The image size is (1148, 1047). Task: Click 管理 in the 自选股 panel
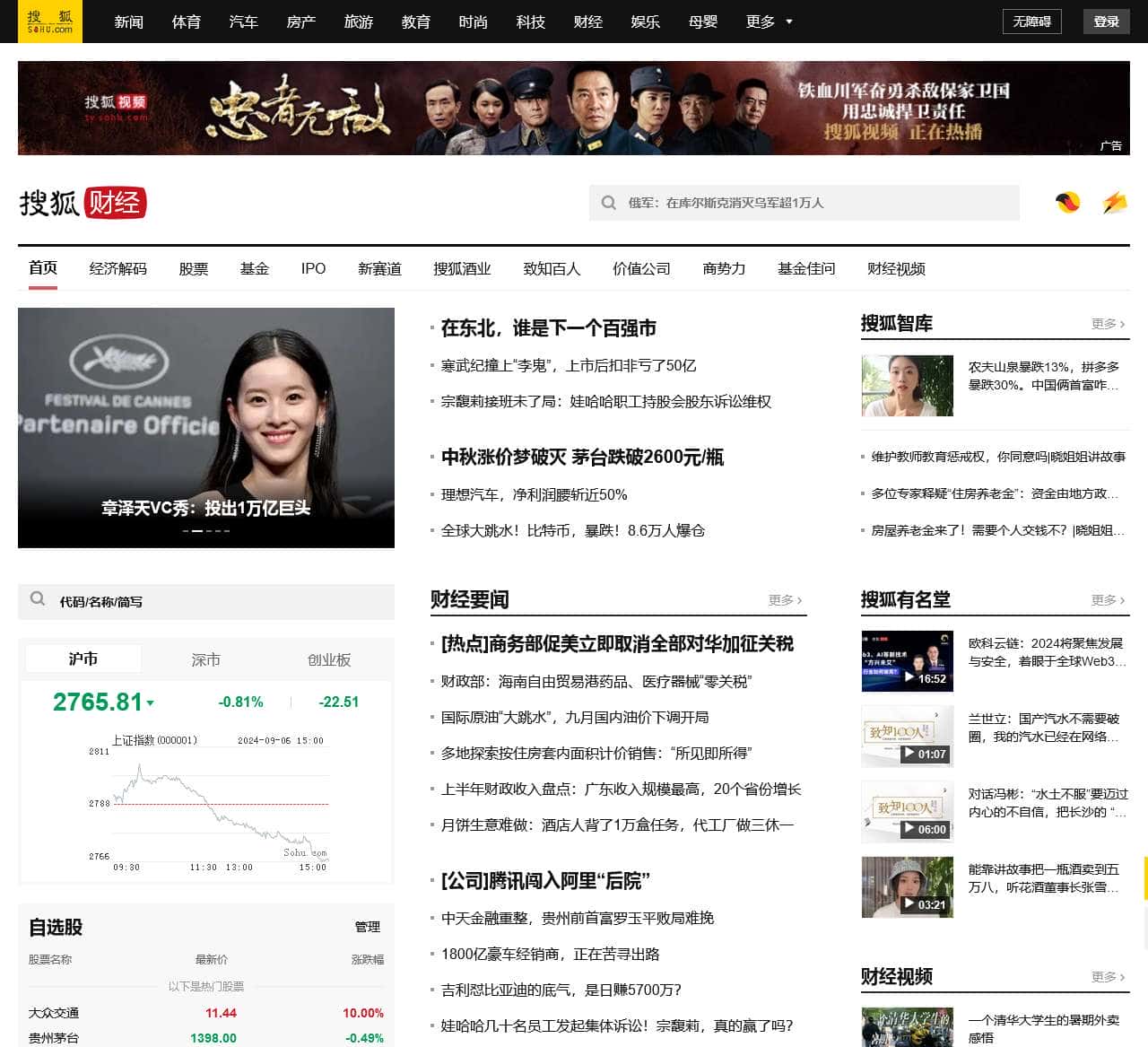click(x=368, y=927)
